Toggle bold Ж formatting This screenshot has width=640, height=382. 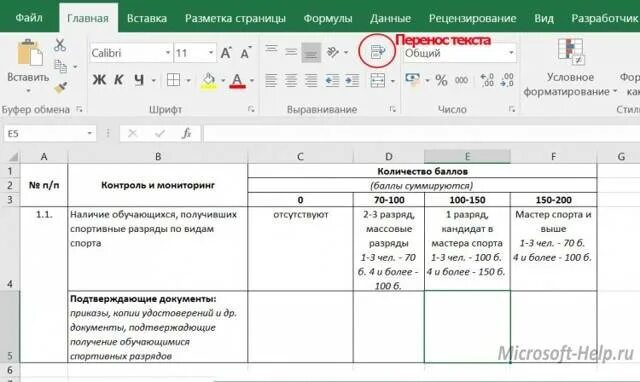[99, 80]
